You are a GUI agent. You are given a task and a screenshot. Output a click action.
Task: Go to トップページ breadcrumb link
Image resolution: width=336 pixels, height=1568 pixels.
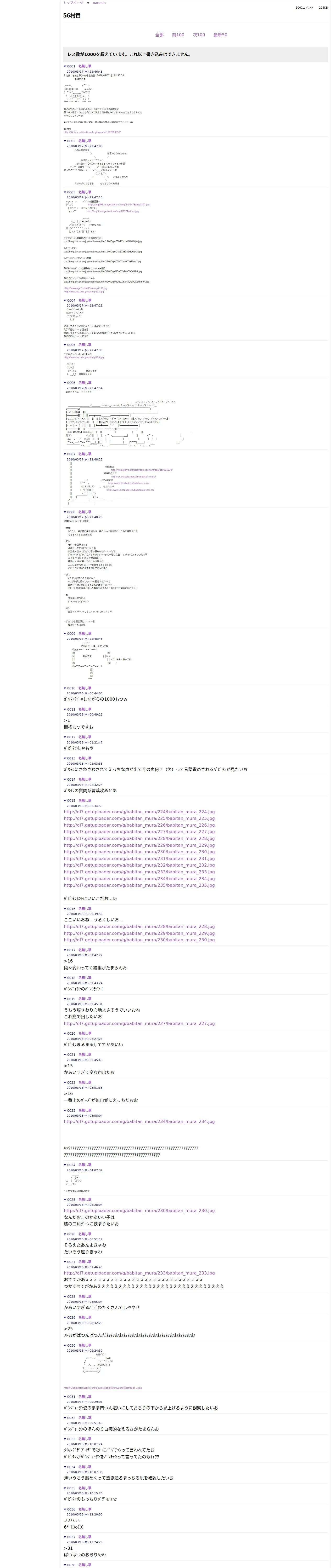[x=73, y=3]
